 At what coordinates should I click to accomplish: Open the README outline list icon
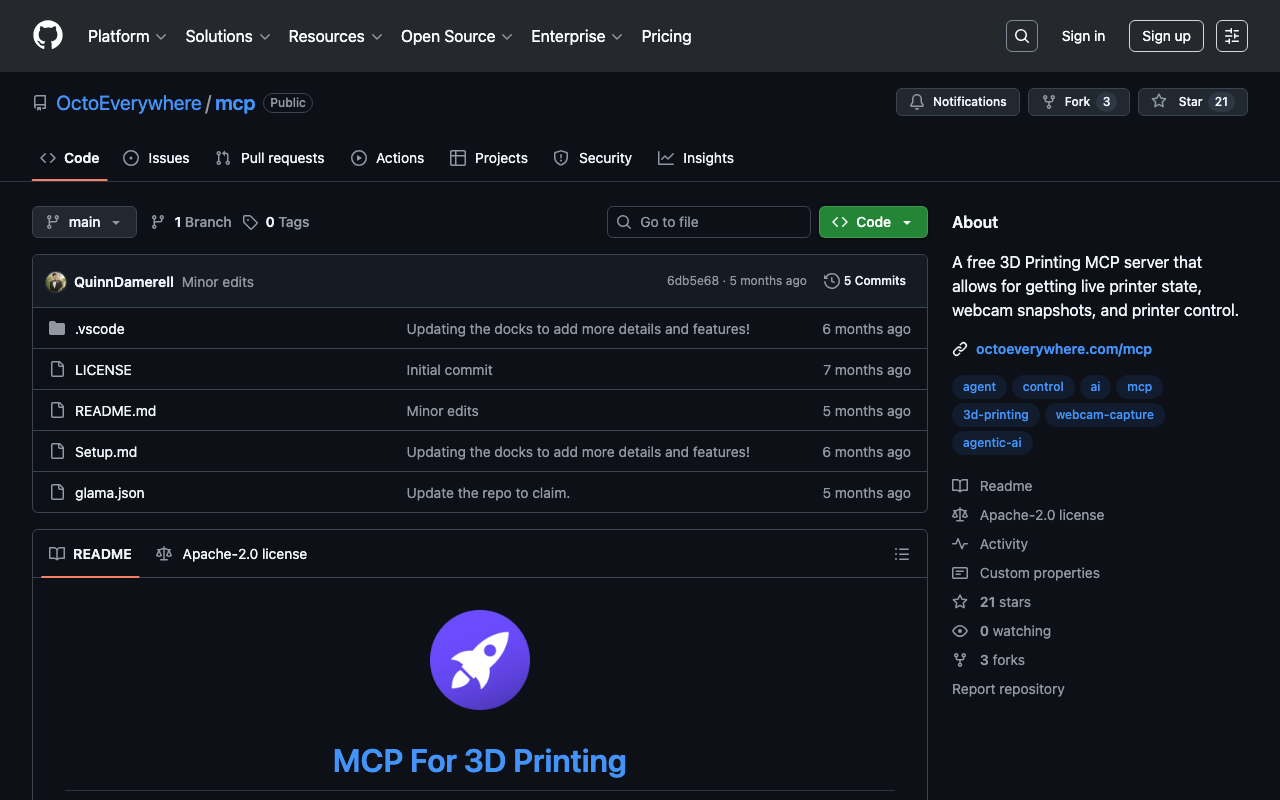point(901,554)
